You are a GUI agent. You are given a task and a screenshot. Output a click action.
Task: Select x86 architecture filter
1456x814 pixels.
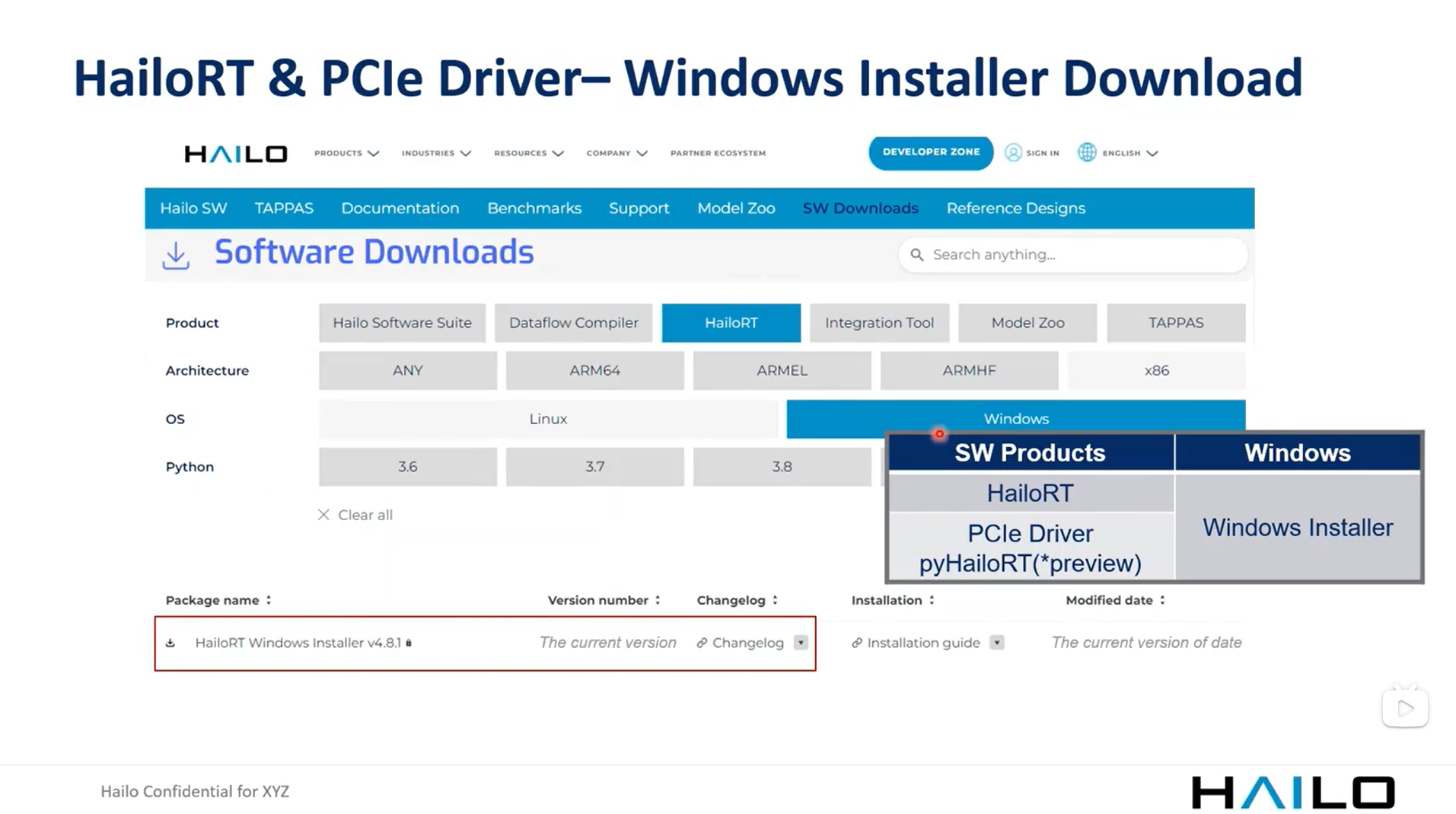[1156, 371]
